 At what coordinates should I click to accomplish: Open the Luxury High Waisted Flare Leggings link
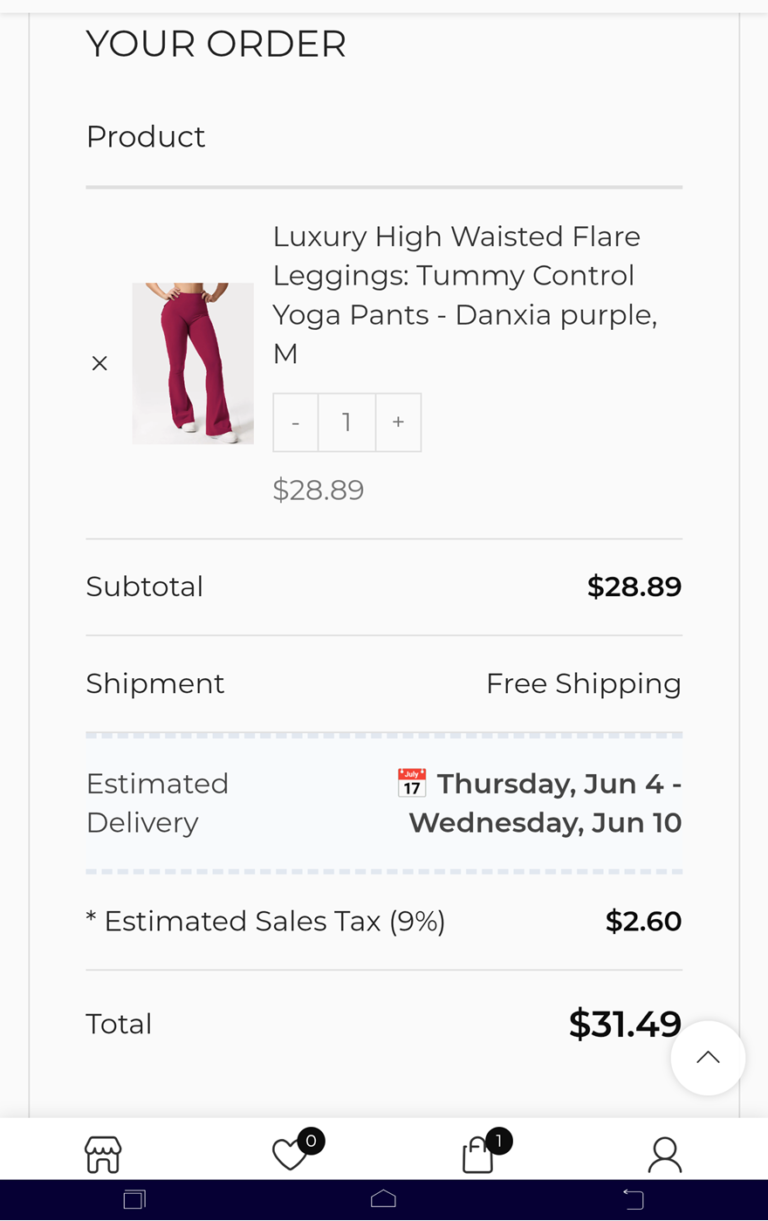pos(466,295)
